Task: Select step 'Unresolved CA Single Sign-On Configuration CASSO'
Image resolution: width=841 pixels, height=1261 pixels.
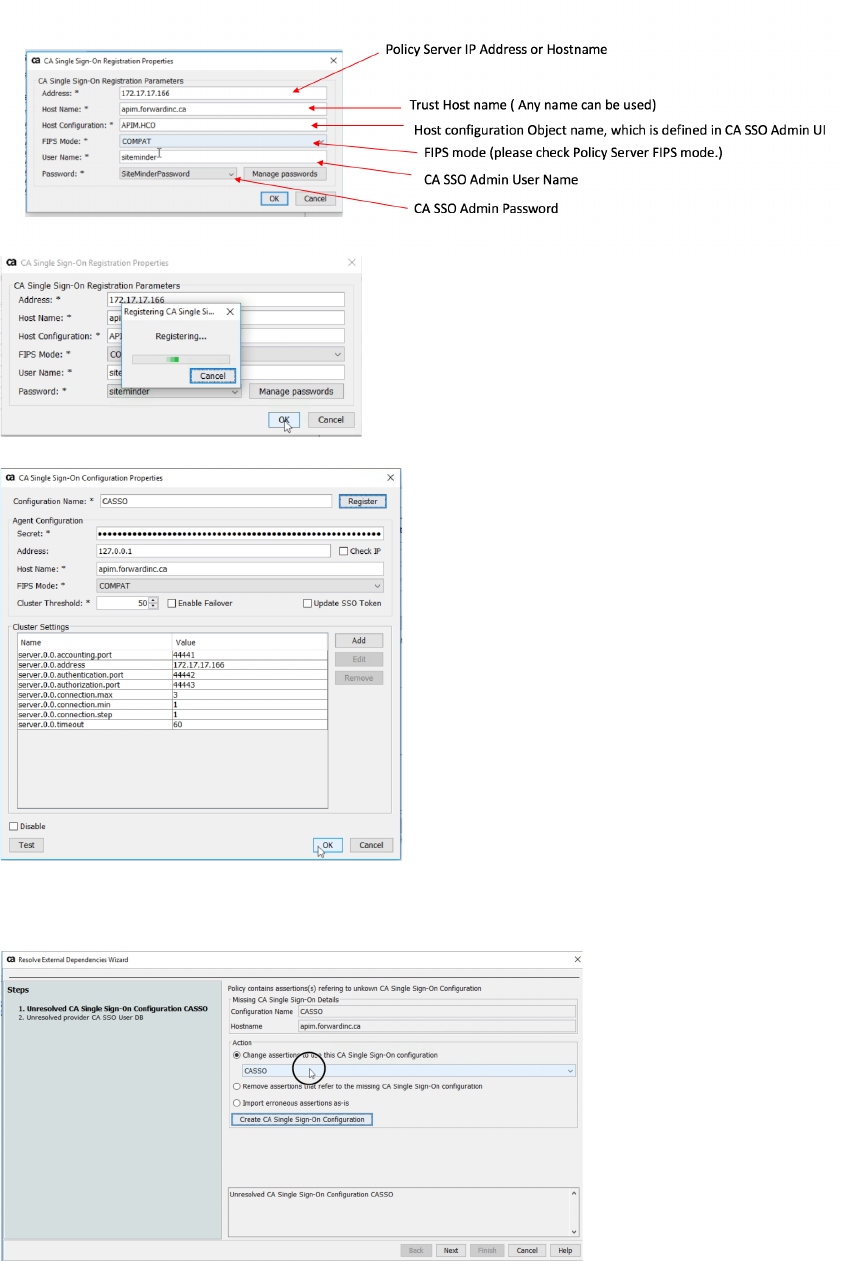Action: coord(113,1009)
